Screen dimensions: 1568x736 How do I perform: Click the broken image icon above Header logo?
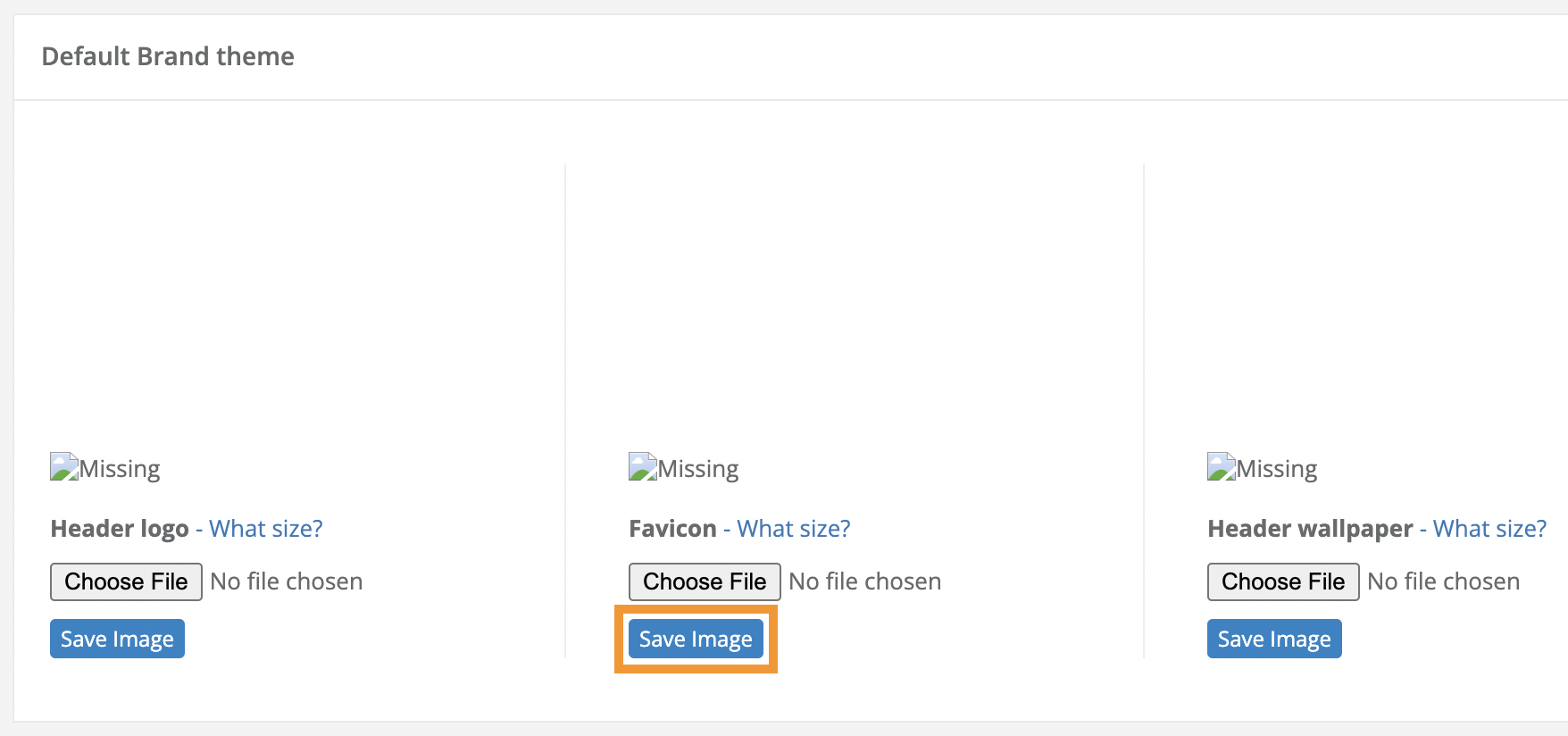[x=64, y=467]
